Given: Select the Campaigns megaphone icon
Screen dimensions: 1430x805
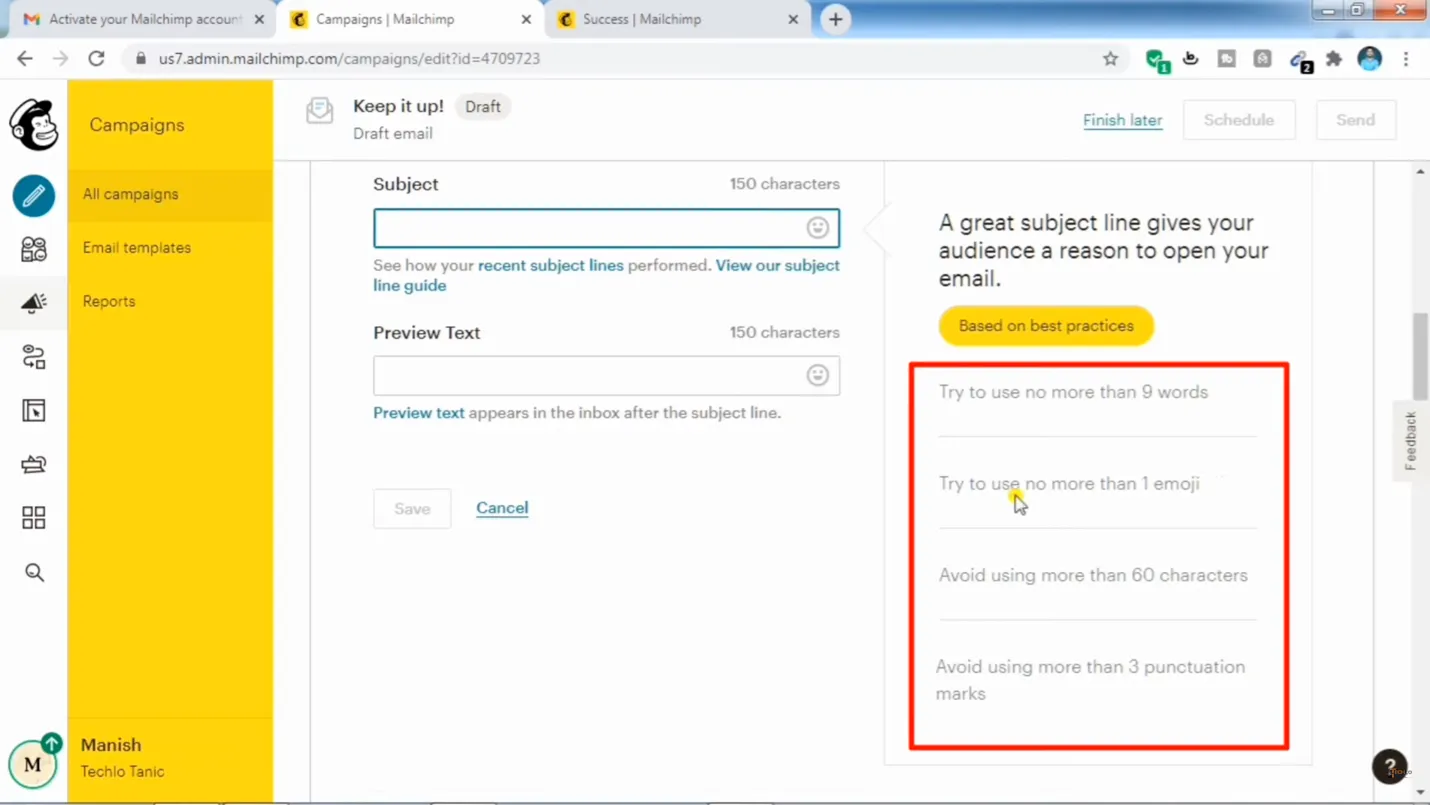Looking at the screenshot, I should tap(34, 302).
